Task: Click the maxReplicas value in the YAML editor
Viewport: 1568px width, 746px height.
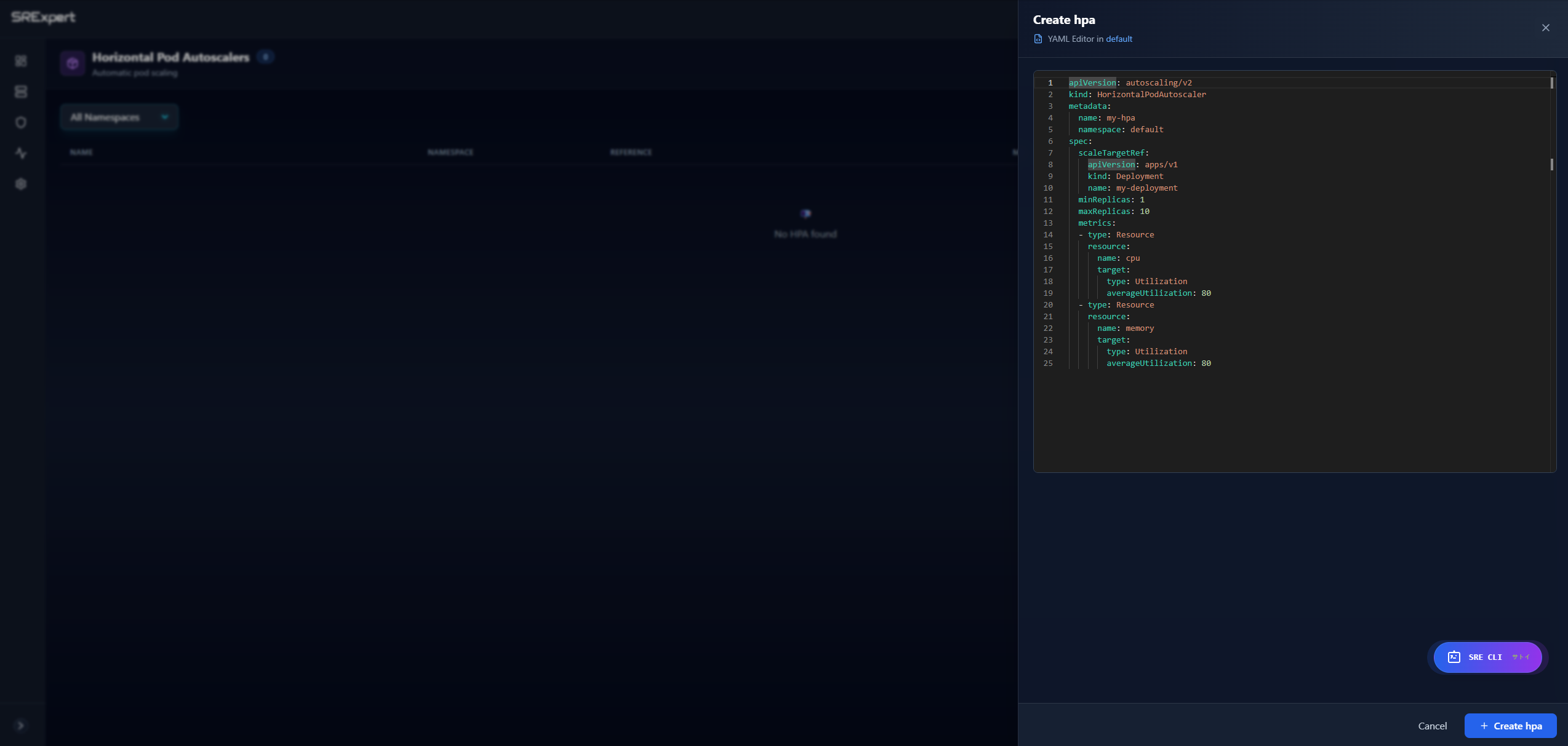Action: (1143, 211)
